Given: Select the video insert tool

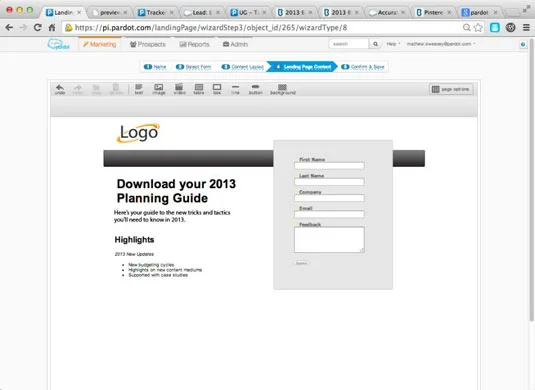Looking at the screenshot, I should click(x=179, y=89).
